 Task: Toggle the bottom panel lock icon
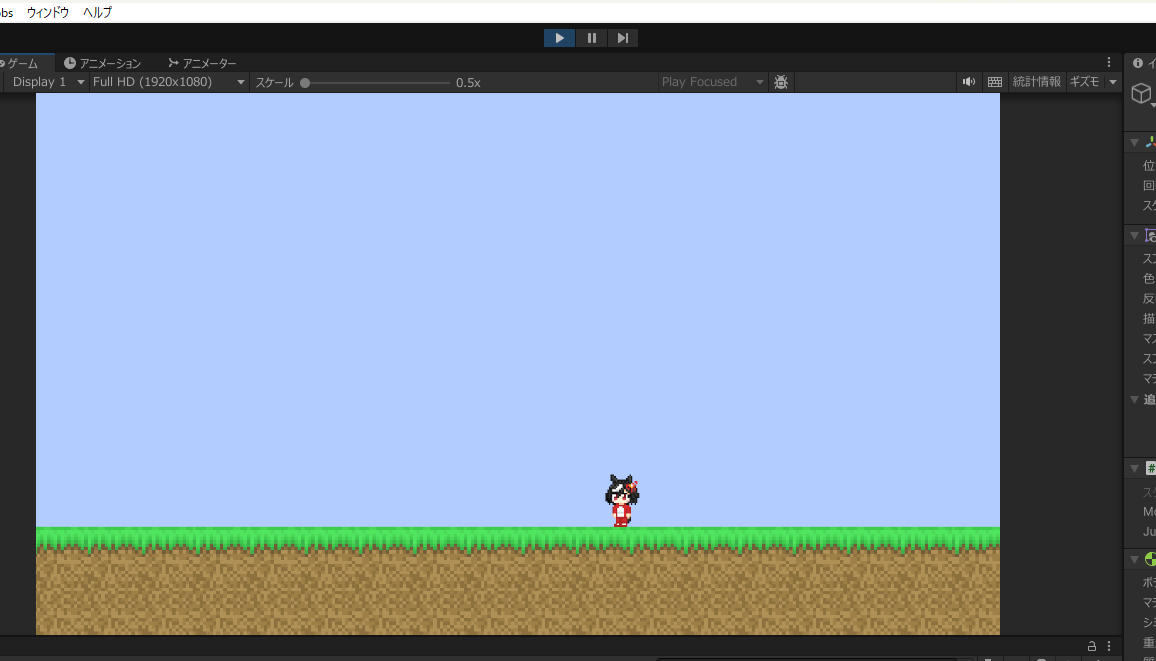point(1092,646)
